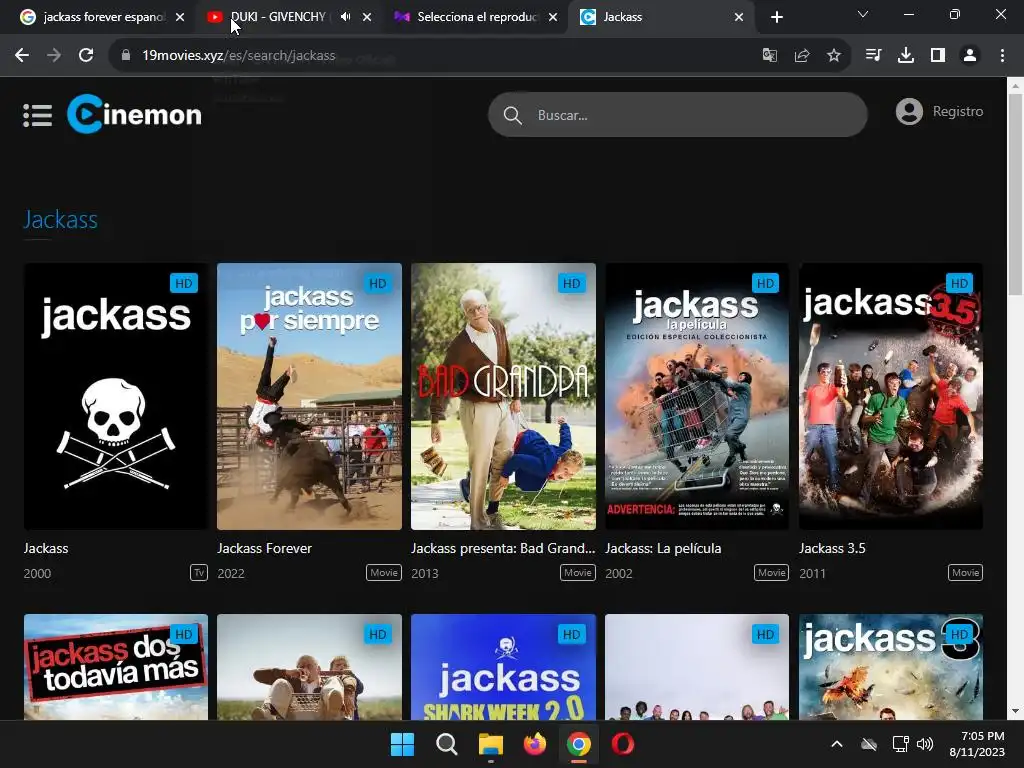The width and height of the screenshot is (1024, 768).
Task: Click the Jackass title under the skull poster
Action: (46, 549)
